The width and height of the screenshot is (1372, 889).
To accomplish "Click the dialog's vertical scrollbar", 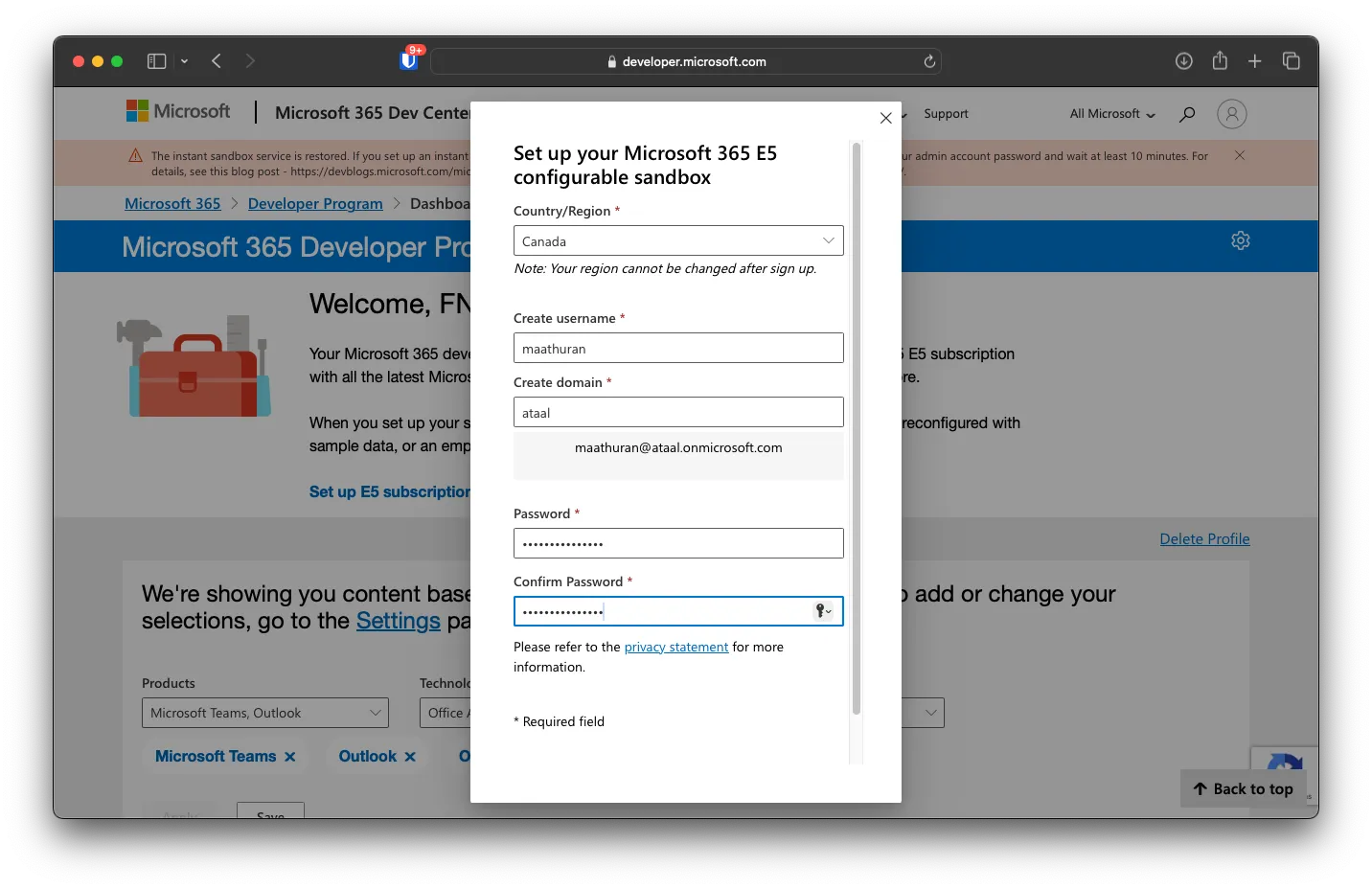I will point(857,428).
